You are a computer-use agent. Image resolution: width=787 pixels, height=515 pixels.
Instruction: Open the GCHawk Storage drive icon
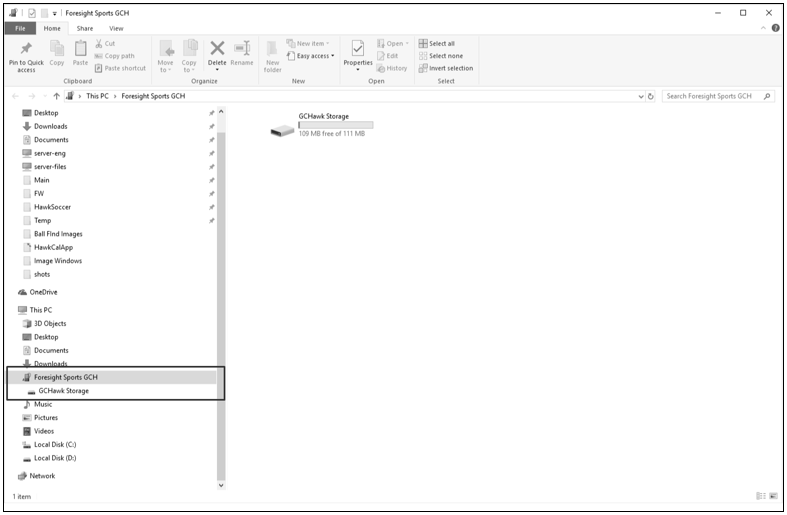(x=282, y=128)
